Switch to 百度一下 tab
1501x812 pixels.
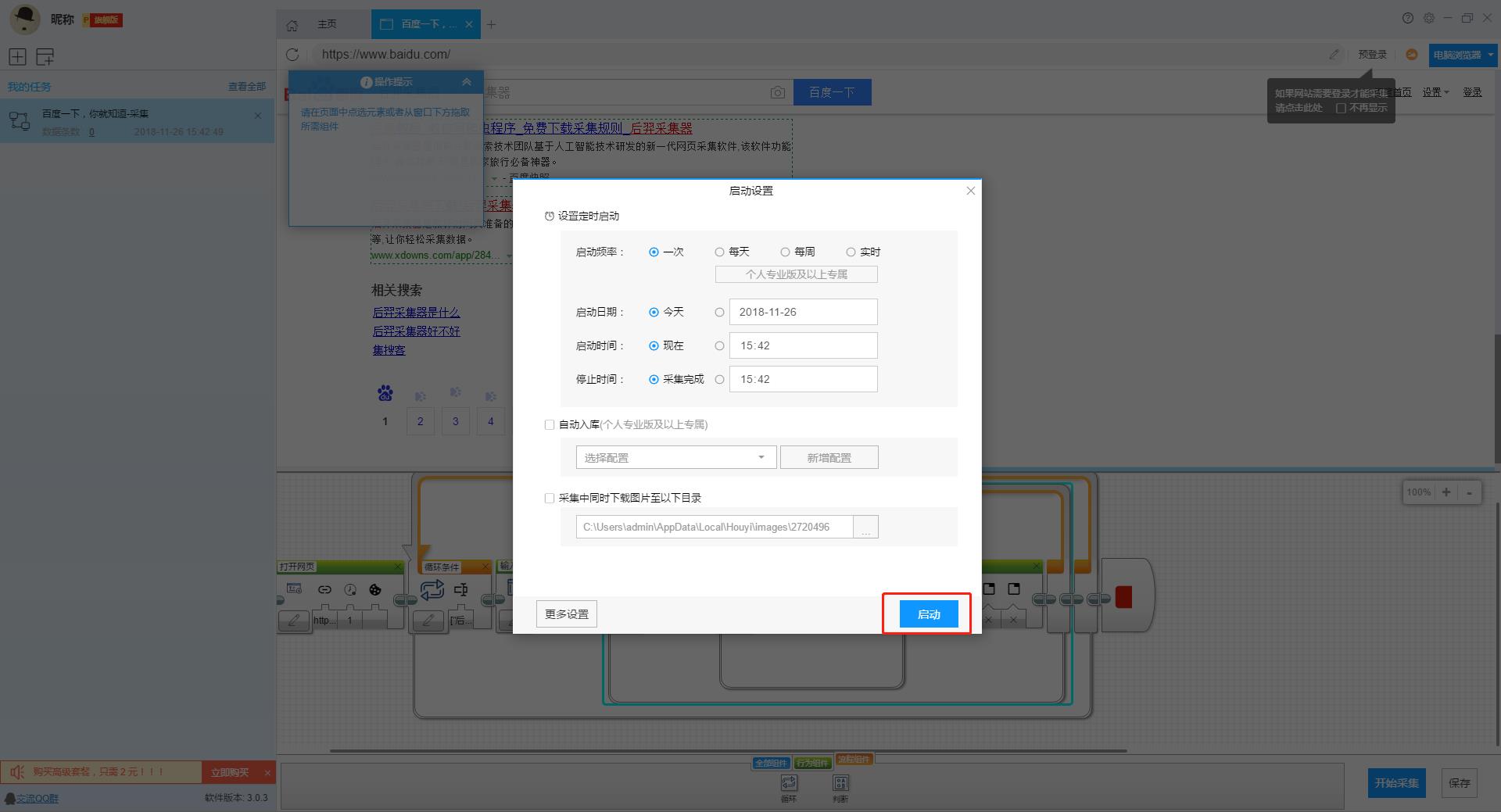point(426,24)
